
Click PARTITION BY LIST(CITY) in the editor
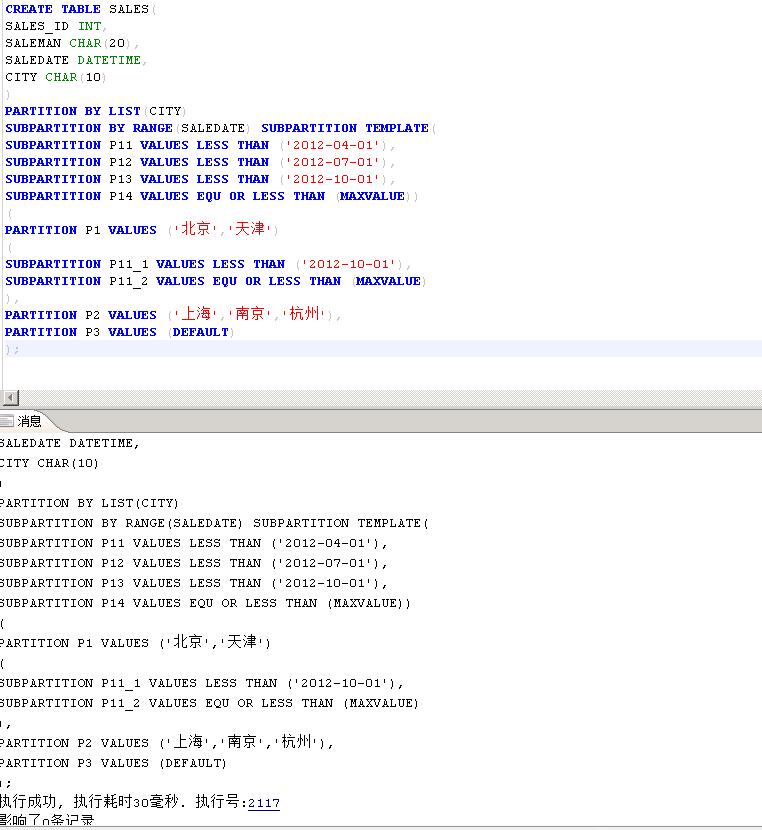coord(95,111)
